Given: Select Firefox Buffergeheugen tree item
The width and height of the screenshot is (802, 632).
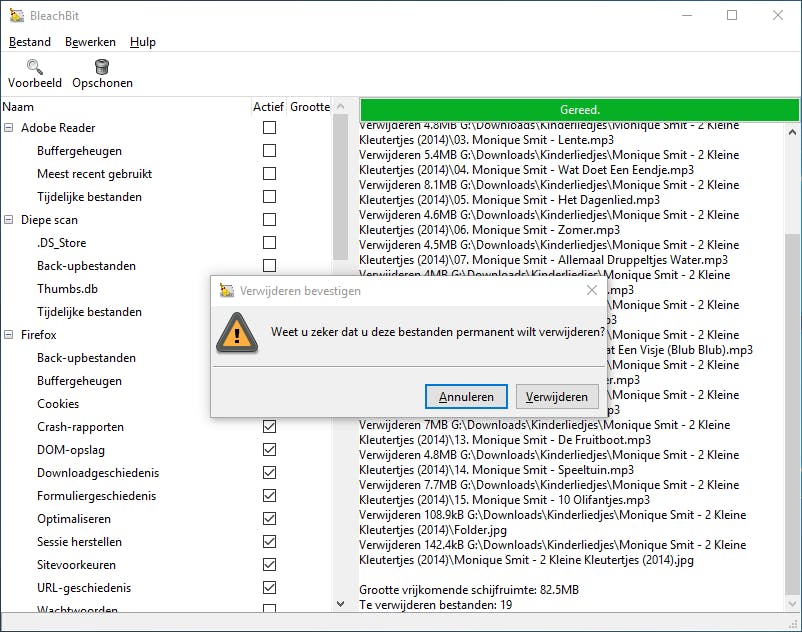Looking at the screenshot, I should [x=79, y=381].
